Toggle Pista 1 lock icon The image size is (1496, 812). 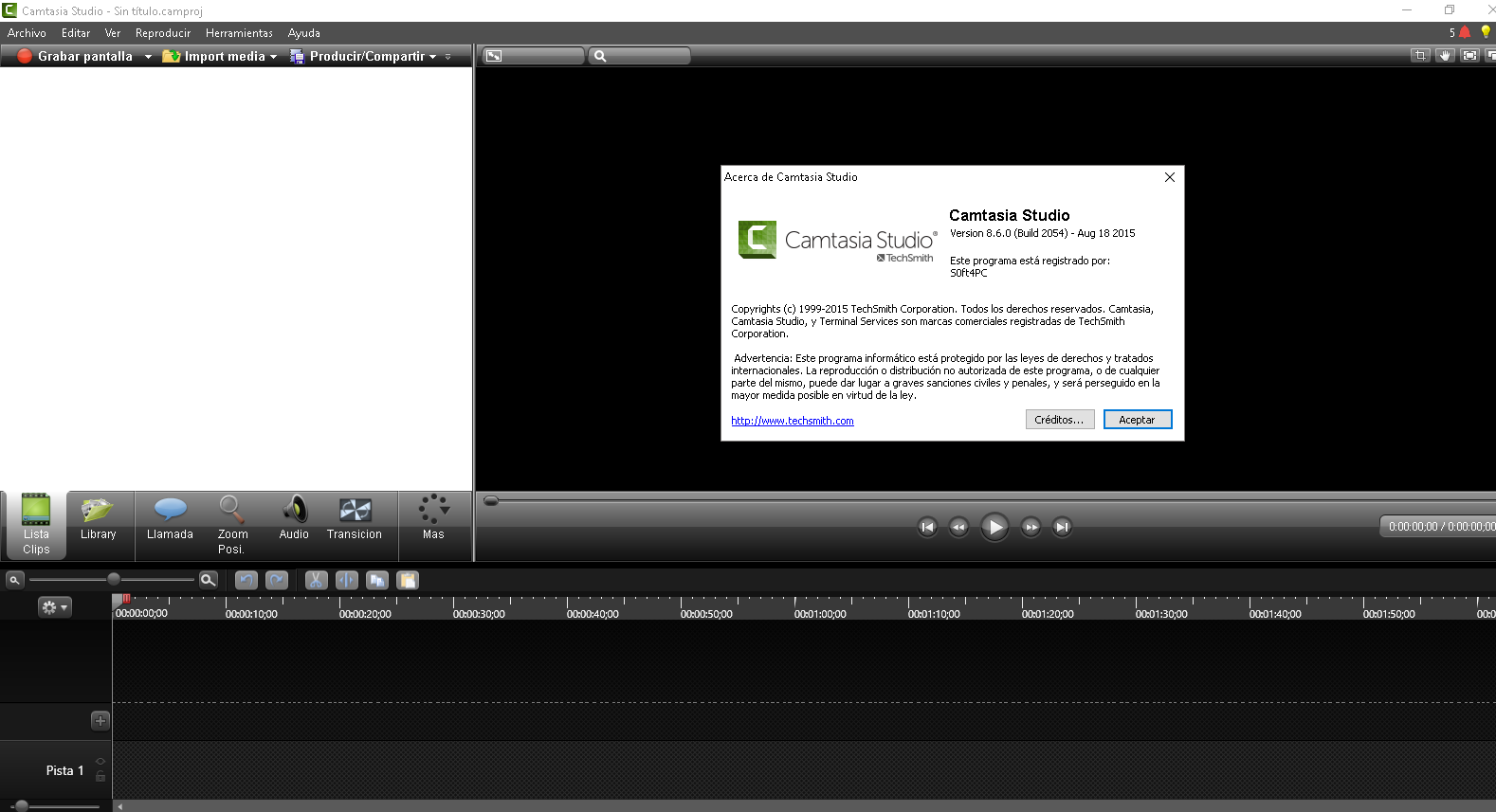100,776
